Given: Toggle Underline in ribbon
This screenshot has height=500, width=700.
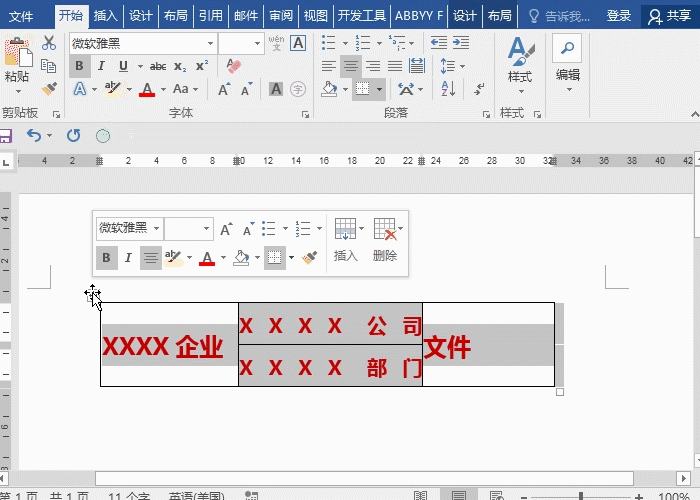Looking at the screenshot, I should tap(124, 66).
